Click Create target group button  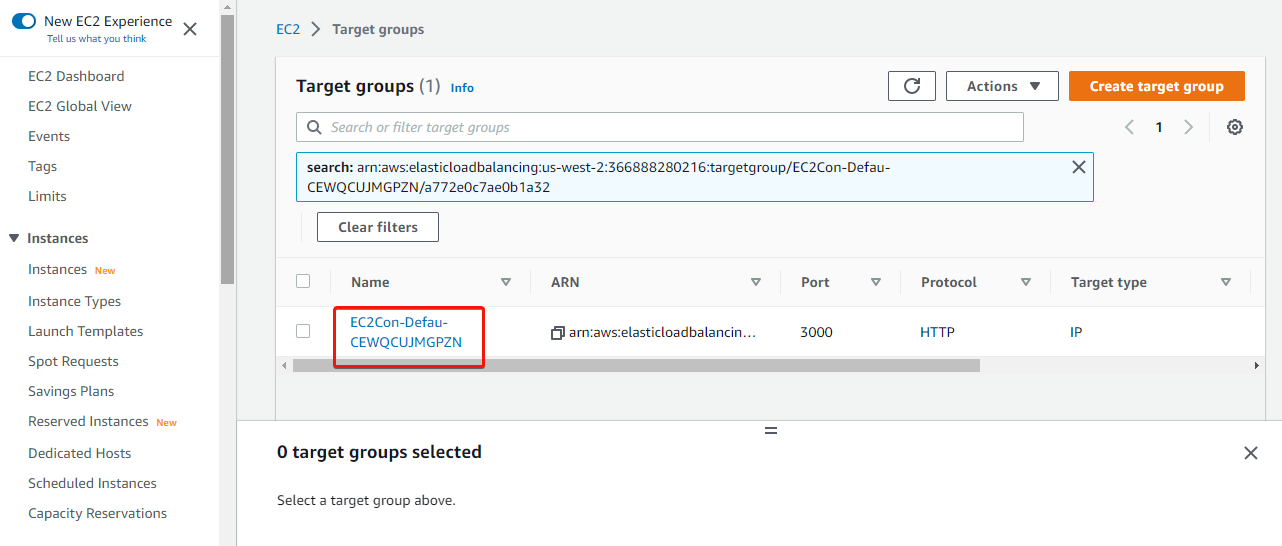[1157, 86]
